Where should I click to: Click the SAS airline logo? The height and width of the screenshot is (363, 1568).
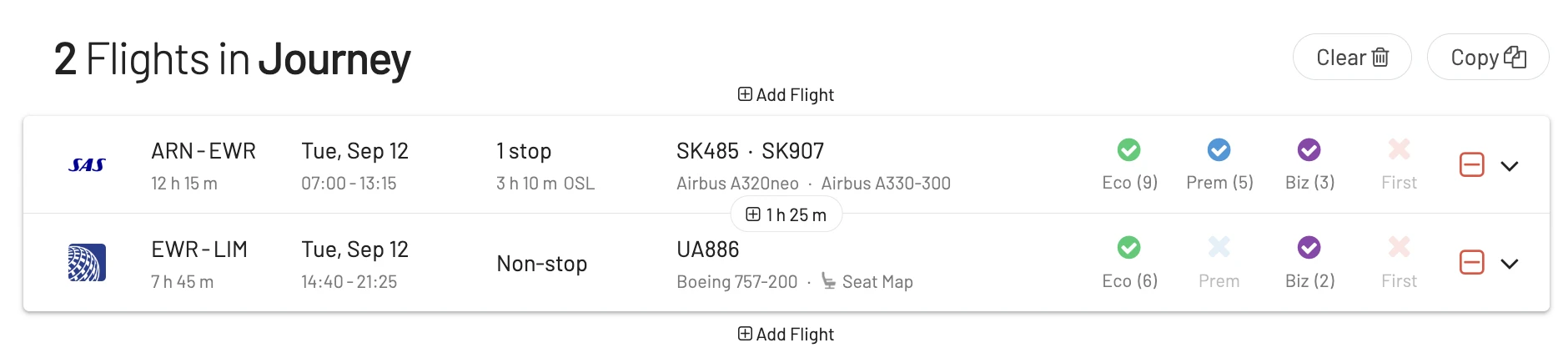click(x=87, y=165)
